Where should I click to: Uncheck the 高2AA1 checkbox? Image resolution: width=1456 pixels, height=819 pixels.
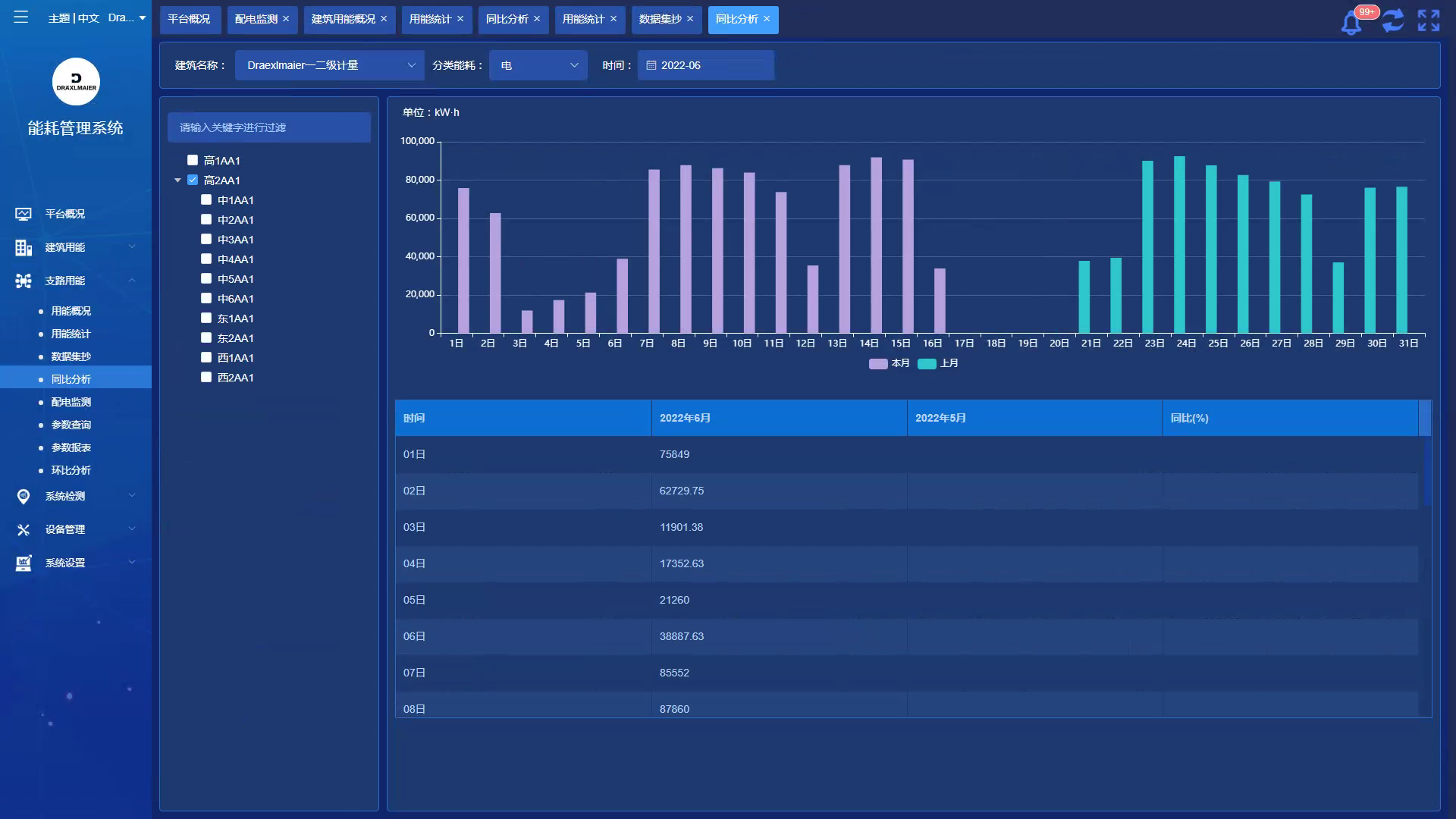(x=193, y=180)
